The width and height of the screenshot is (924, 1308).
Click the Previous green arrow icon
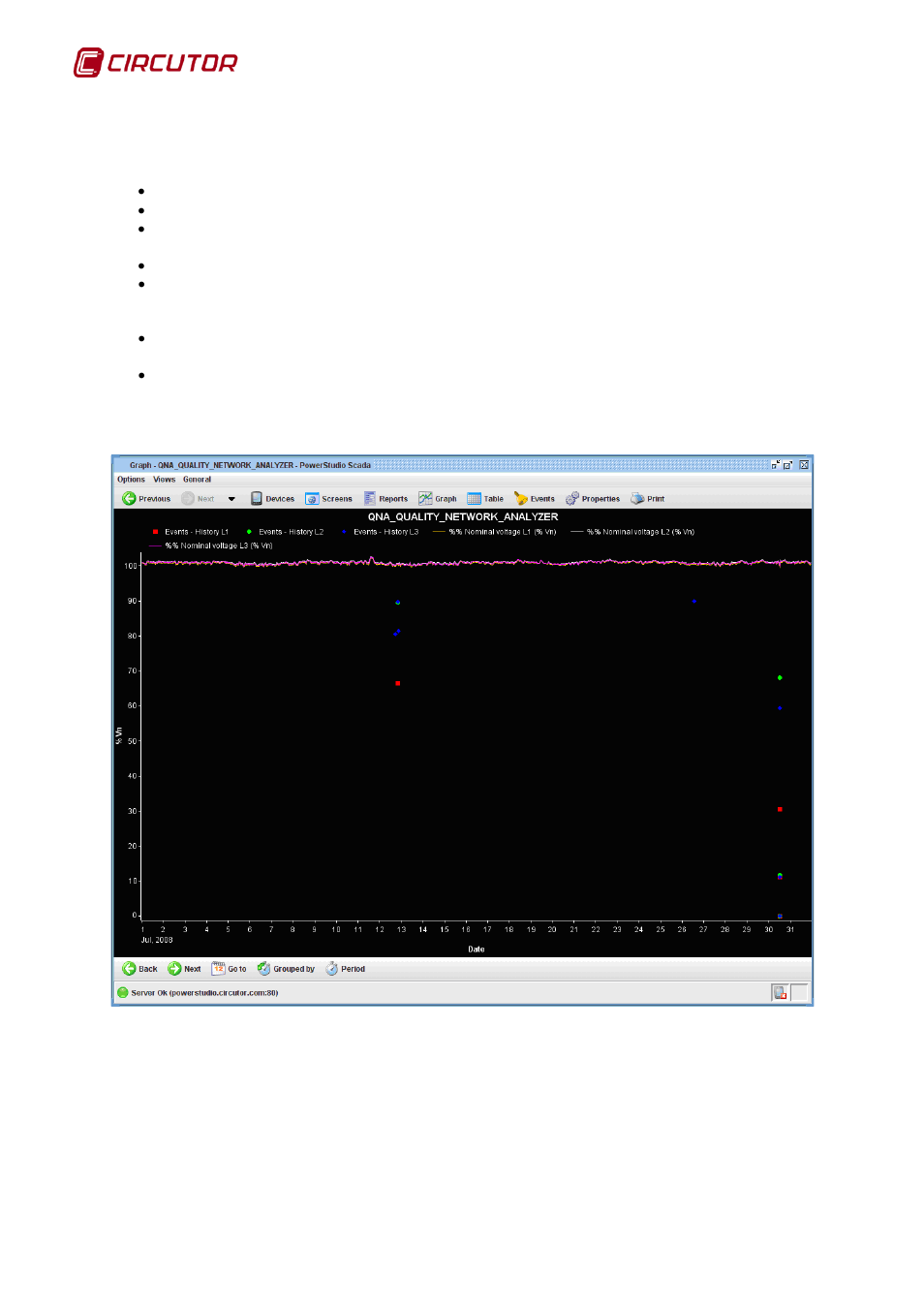click(129, 498)
